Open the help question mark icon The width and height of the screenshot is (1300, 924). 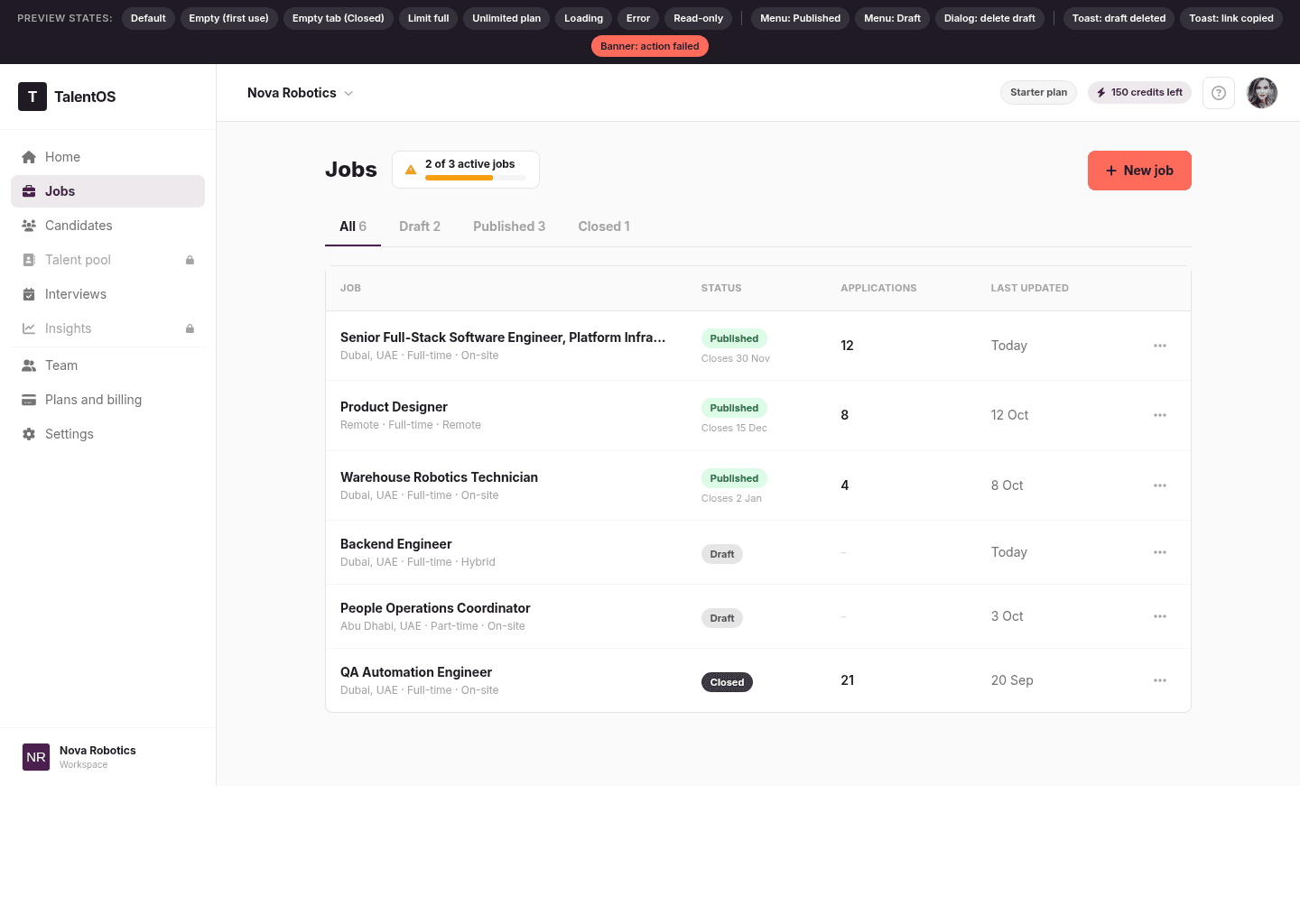[1219, 93]
